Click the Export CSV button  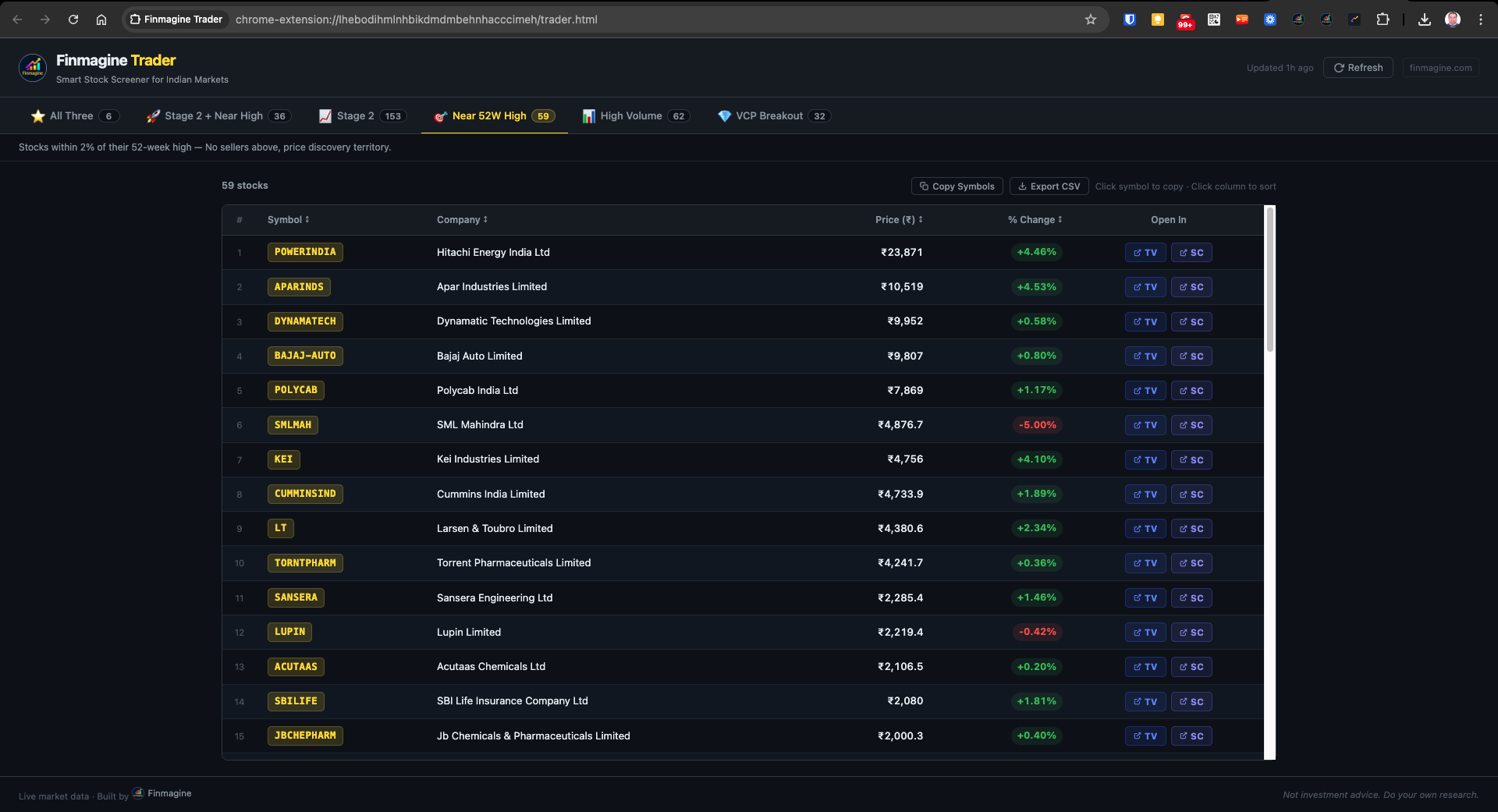coord(1049,186)
